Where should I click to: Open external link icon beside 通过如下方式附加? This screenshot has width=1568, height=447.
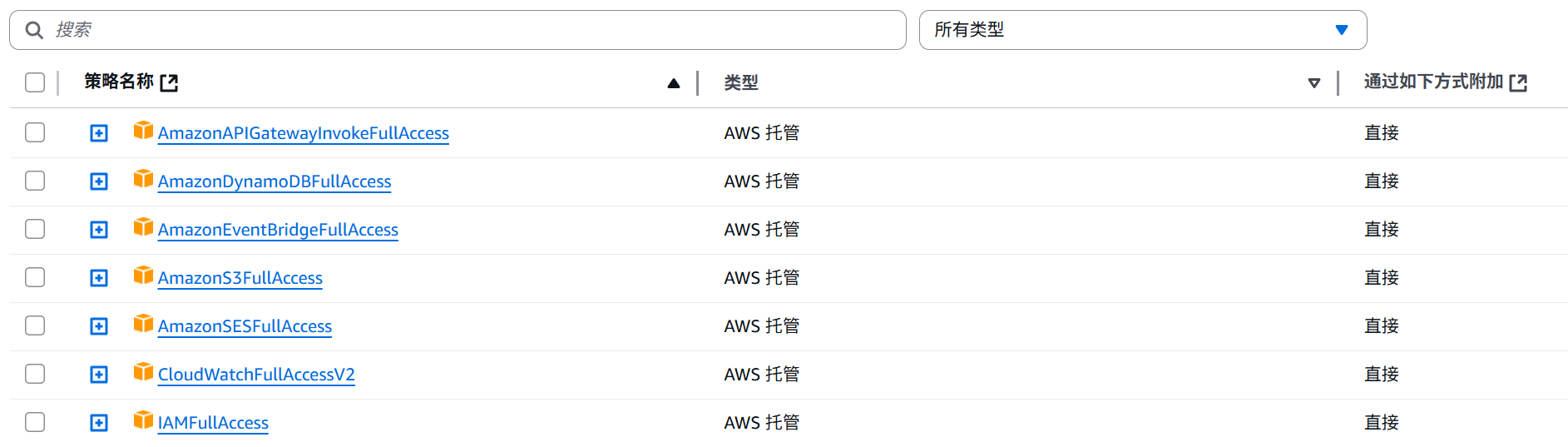coord(1518,82)
